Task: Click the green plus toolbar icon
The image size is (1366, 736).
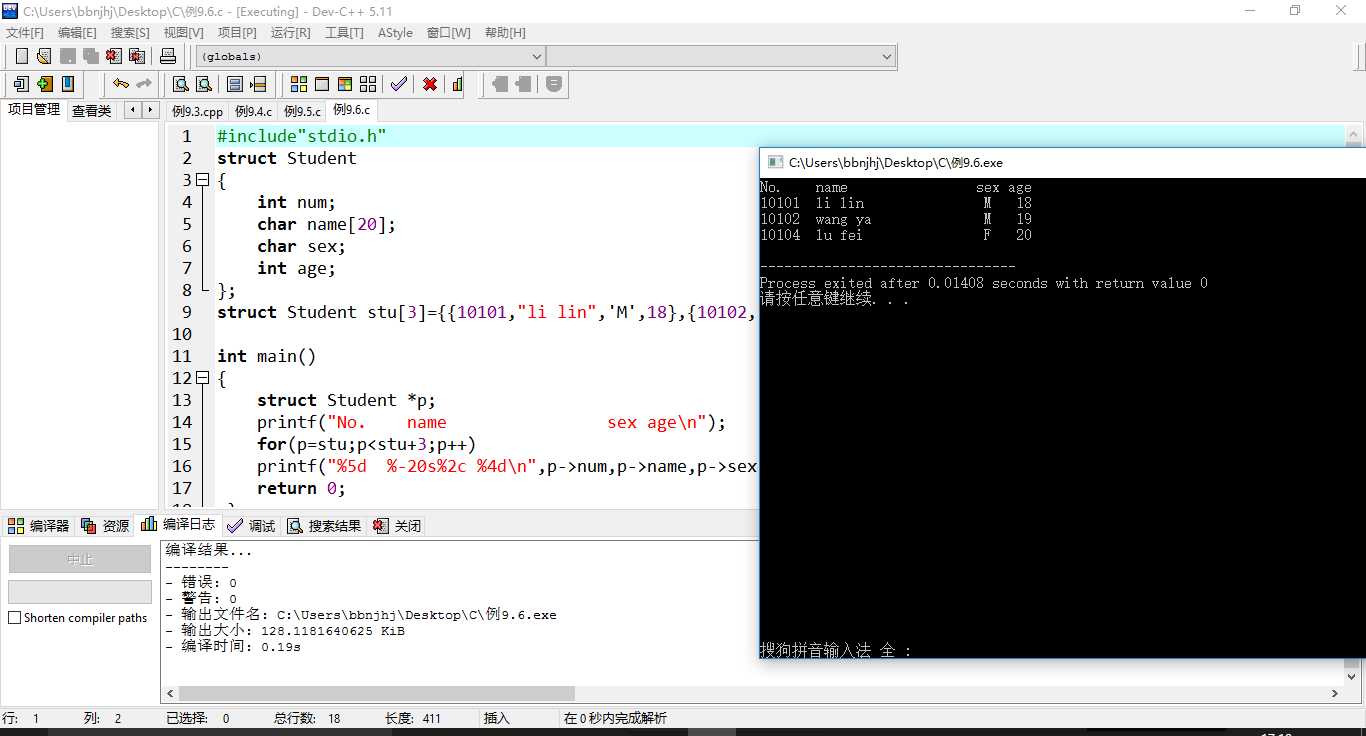Action: pyautogui.click(x=44, y=84)
